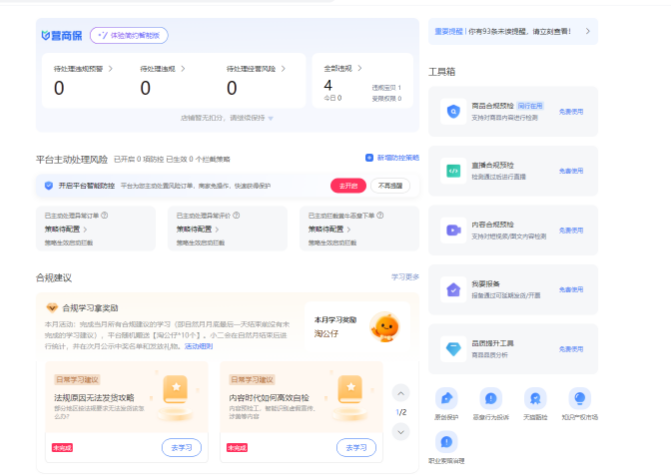Open the 品质提升工具 diamond icon
Screen dimensions: 671x475
point(453,349)
